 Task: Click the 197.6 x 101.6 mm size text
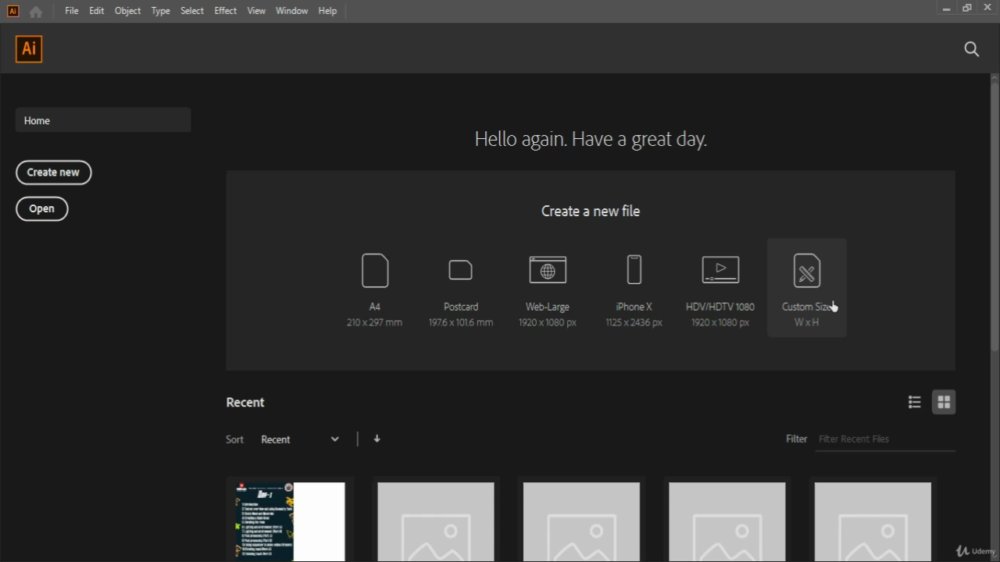coord(460,323)
